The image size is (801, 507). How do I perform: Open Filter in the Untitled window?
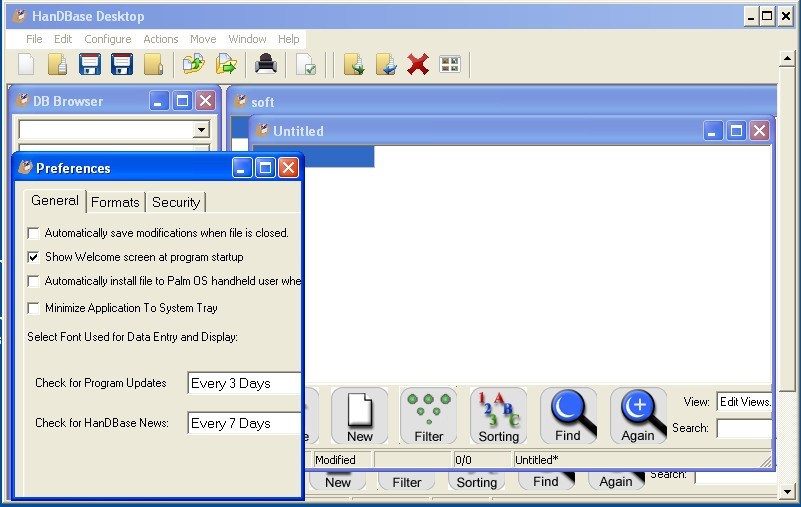429,416
